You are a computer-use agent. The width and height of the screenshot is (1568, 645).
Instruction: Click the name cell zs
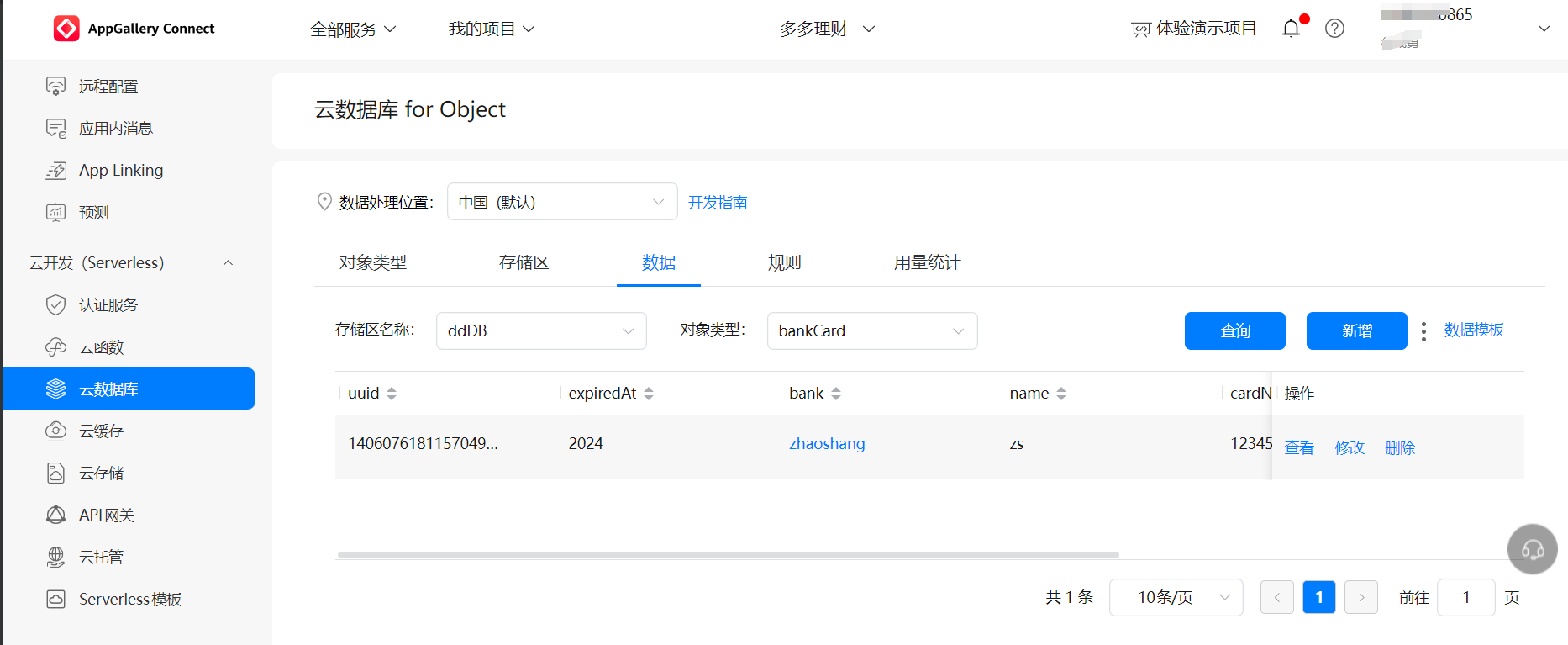(x=1017, y=444)
